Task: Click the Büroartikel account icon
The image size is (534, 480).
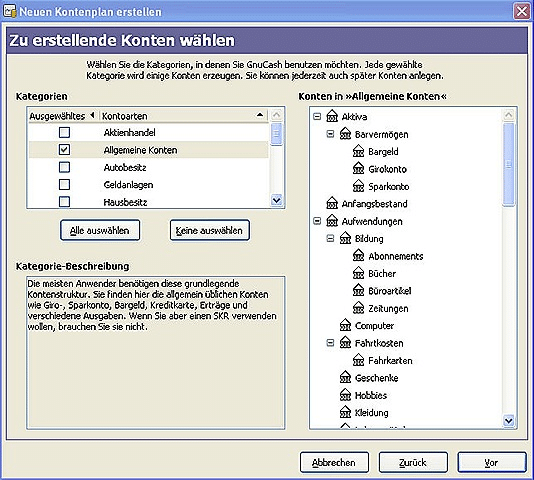Action: coord(358,291)
